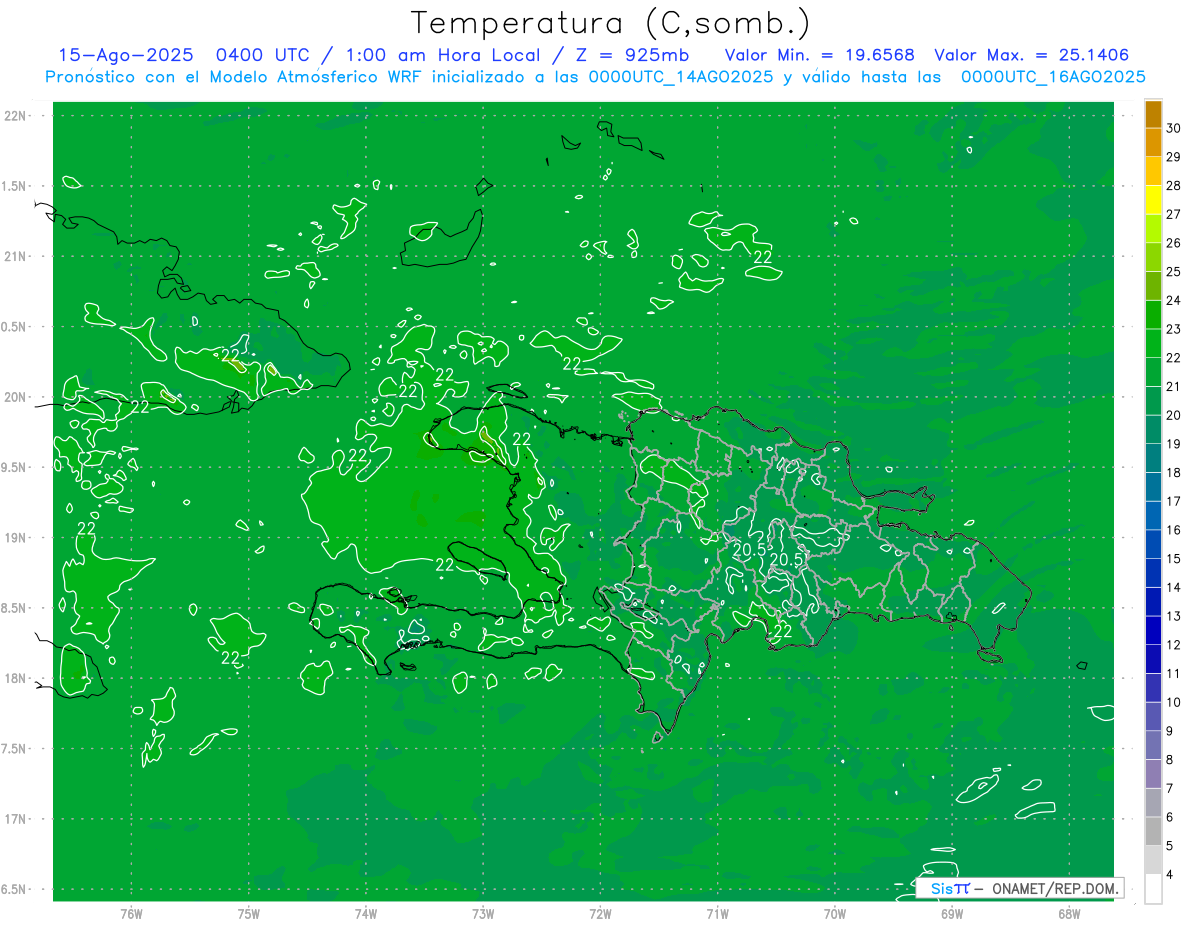The image size is (1200, 927).
Task: Click the legend label '4'
Action: pos(1170,874)
